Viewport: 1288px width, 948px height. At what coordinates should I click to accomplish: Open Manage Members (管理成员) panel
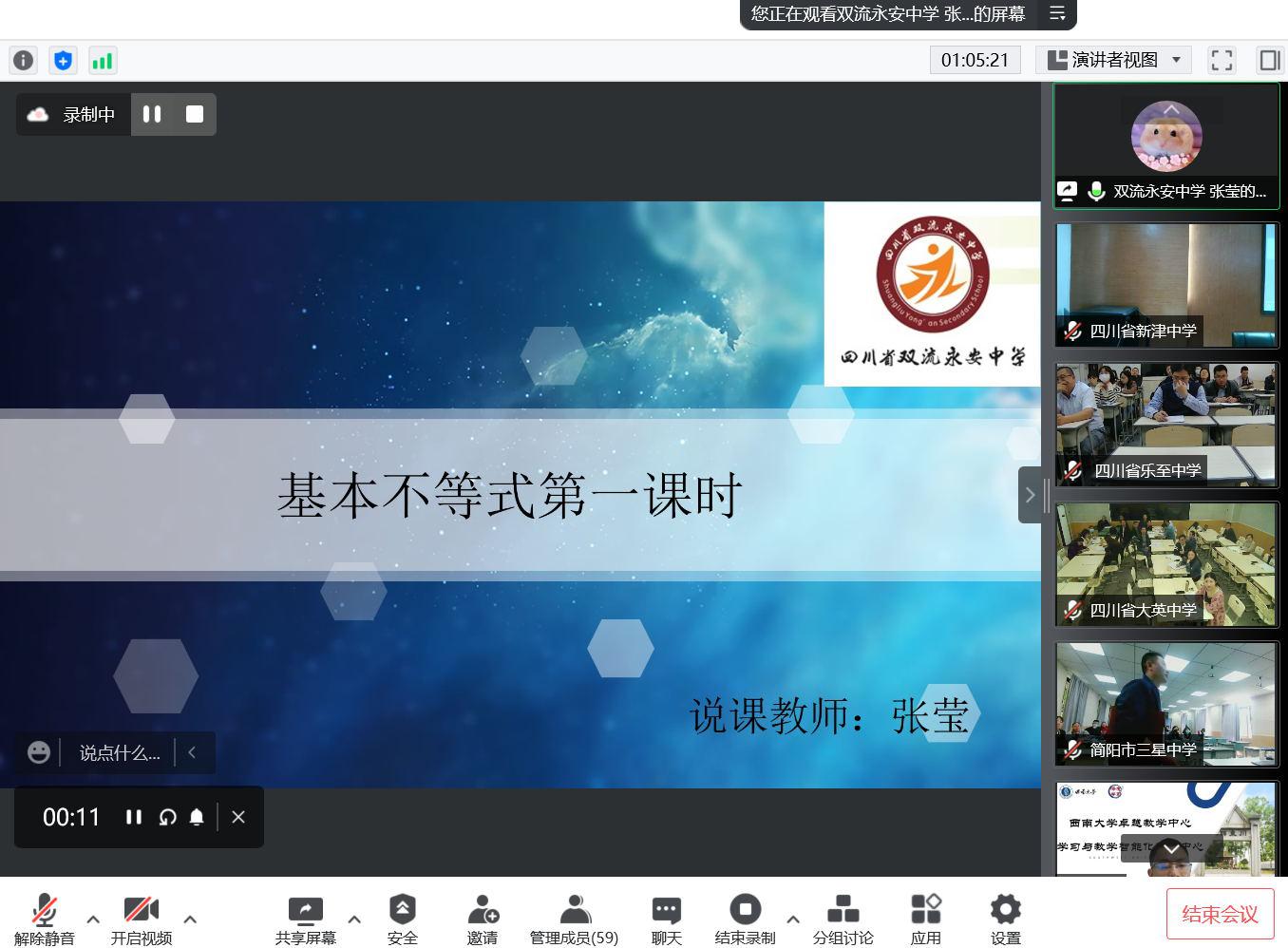574,919
